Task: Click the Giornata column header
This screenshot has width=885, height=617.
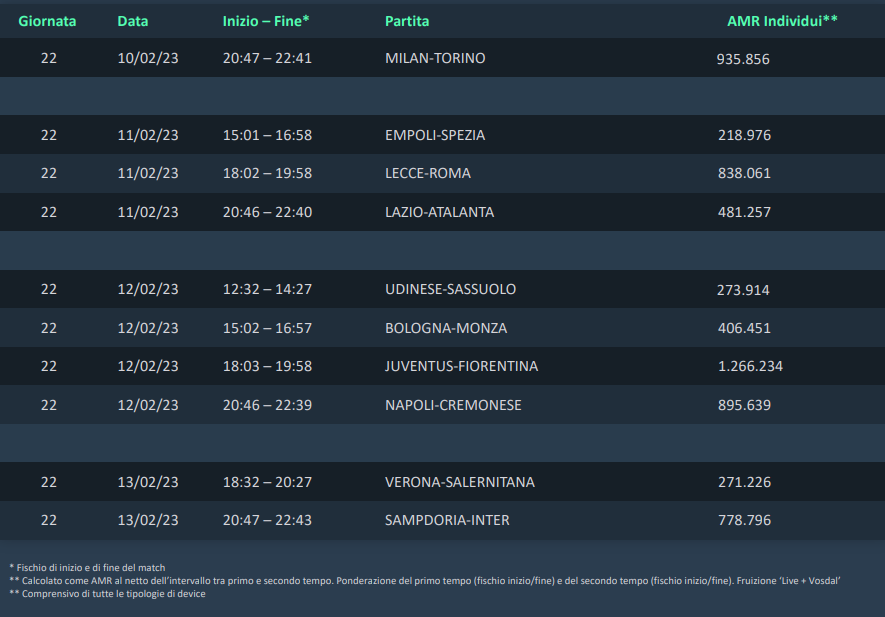Action: coord(47,21)
